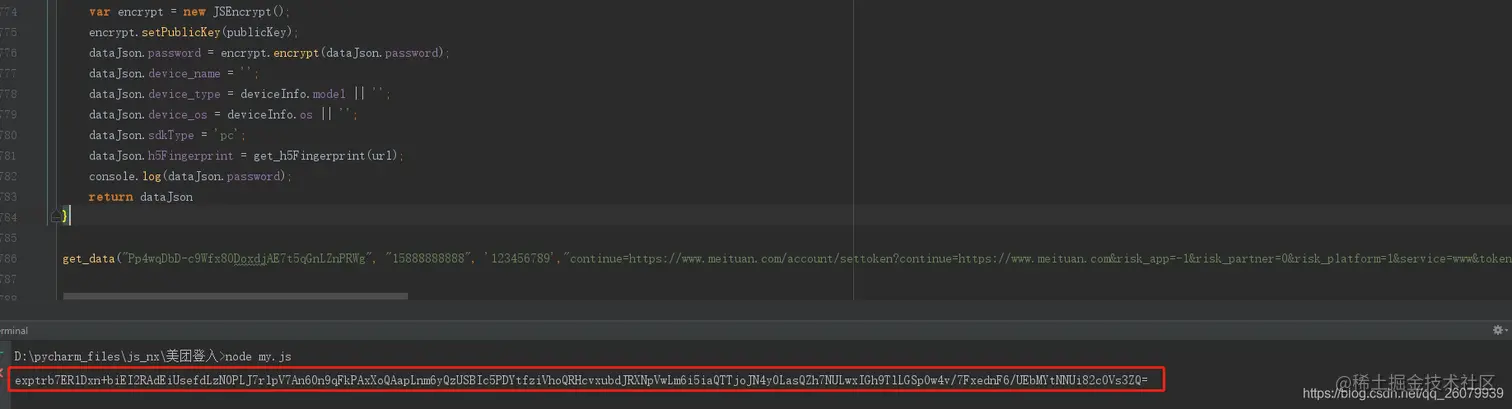1512x409 pixels.
Task: Click the 'dataJson.device_type = deviceInfo.model' line
Action: point(240,94)
